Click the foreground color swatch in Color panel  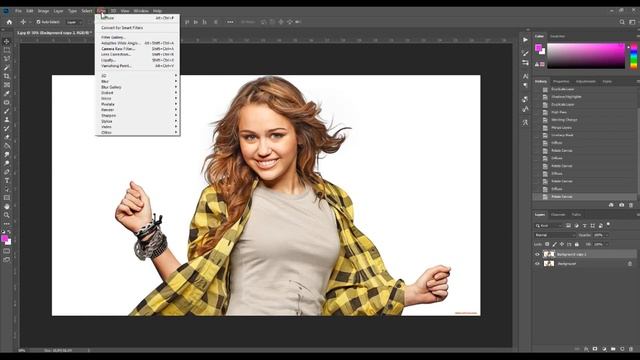click(x=538, y=48)
